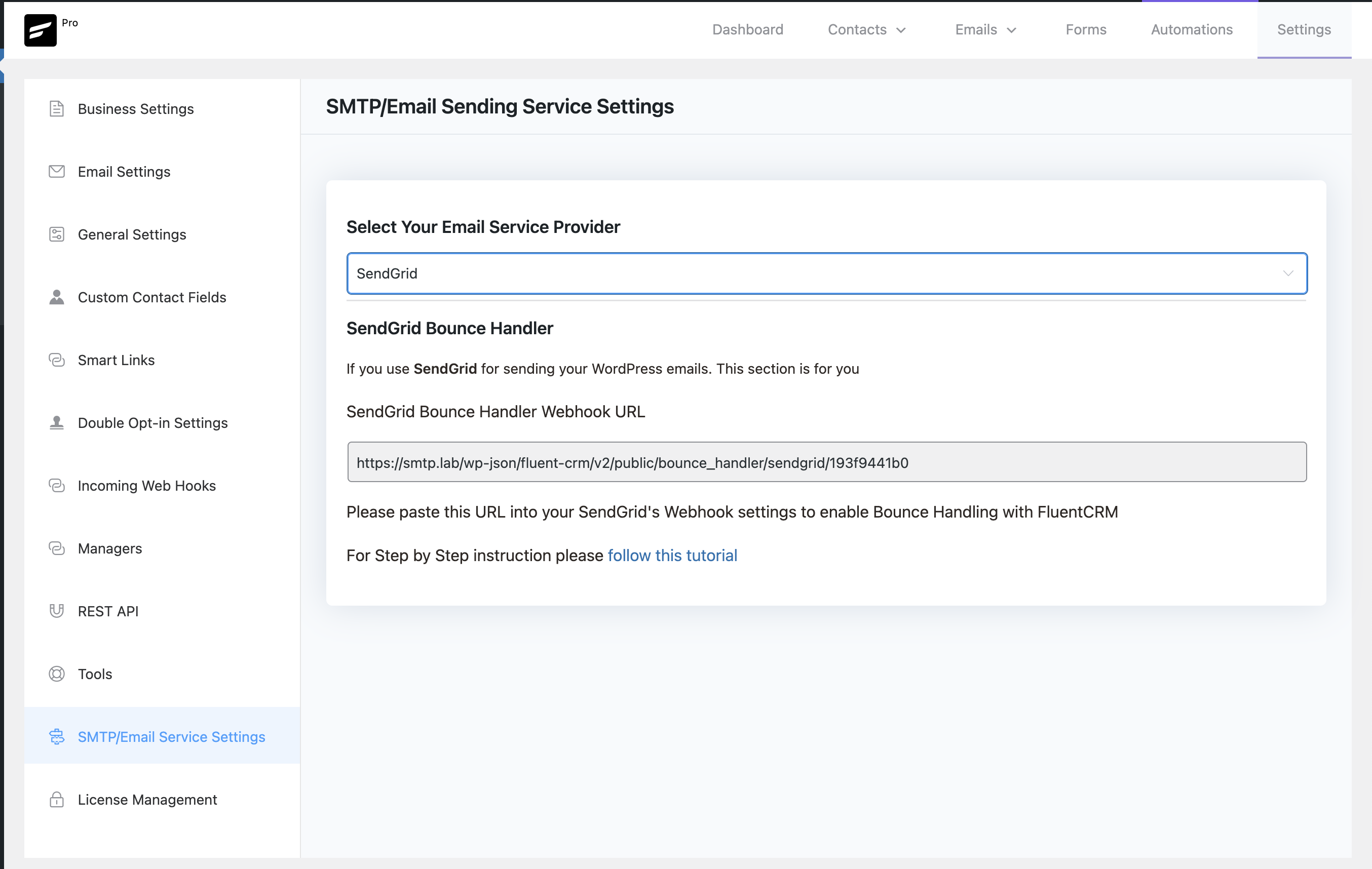Go to the Dashboard tab
1372x869 pixels.
coord(747,29)
